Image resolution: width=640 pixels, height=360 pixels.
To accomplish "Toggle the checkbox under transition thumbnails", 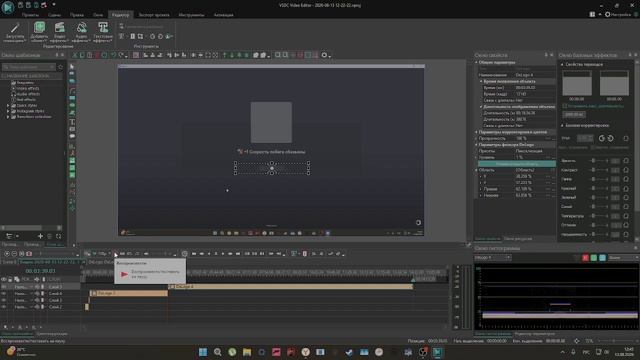I will click(x=565, y=106).
